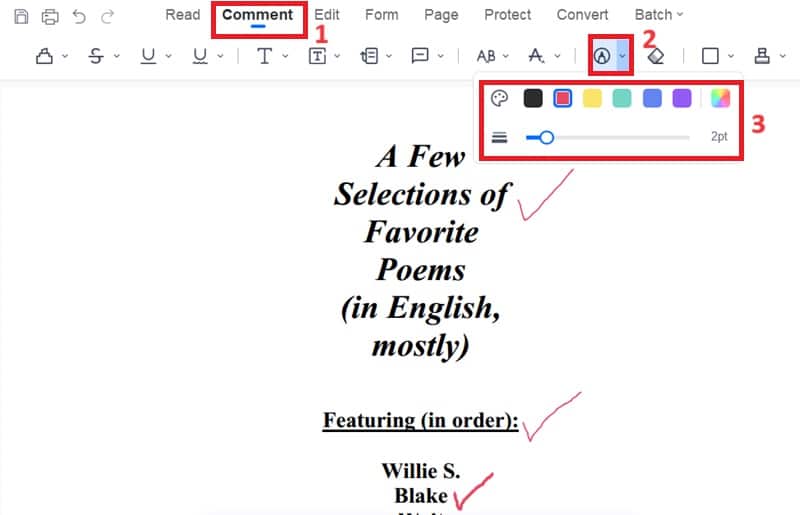The width and height of the screenshot is (800, 515).
Task: Click the Print icon
Action: 50,16
